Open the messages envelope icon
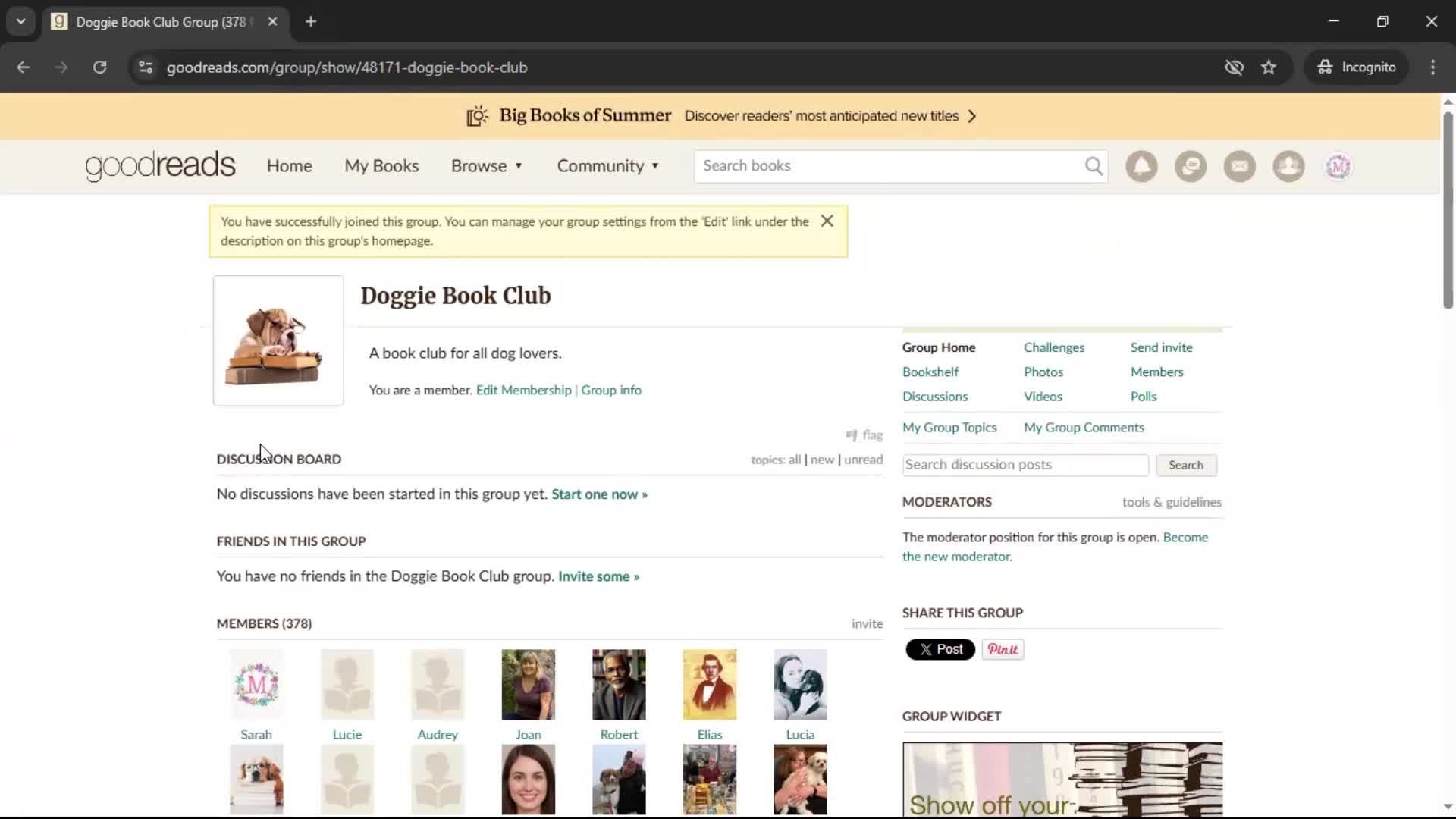 click(x=1240, y=166)
